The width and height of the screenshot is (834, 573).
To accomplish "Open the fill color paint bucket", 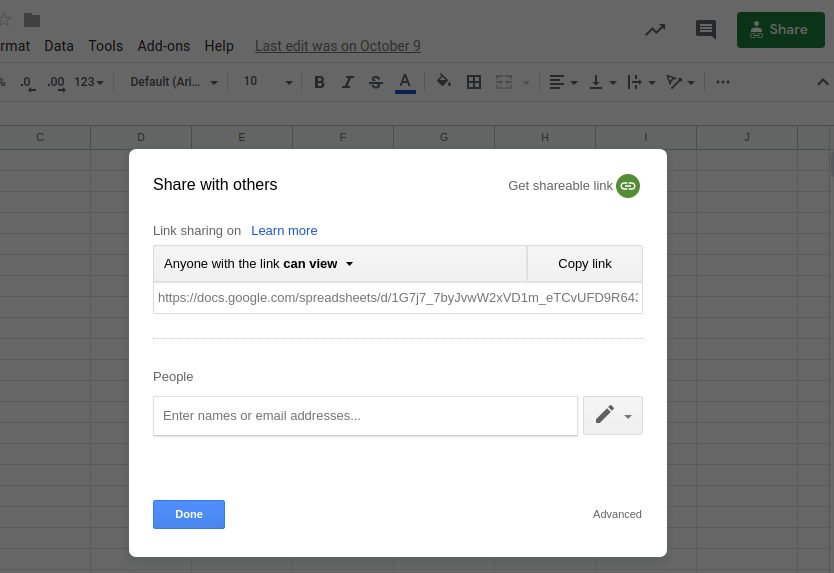I will 444,81.
